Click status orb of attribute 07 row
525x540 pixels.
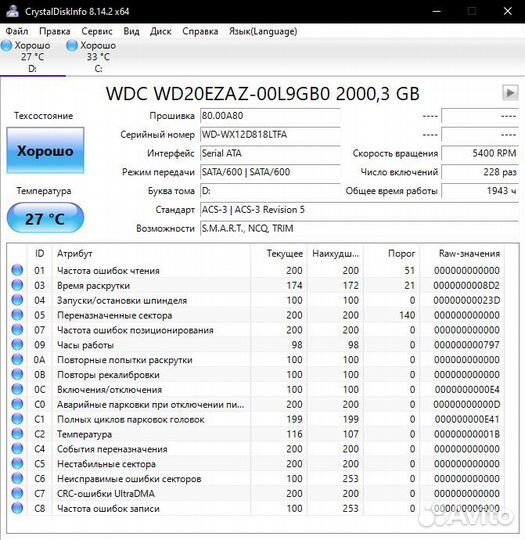pyautogui.click(x=17, y=330)
